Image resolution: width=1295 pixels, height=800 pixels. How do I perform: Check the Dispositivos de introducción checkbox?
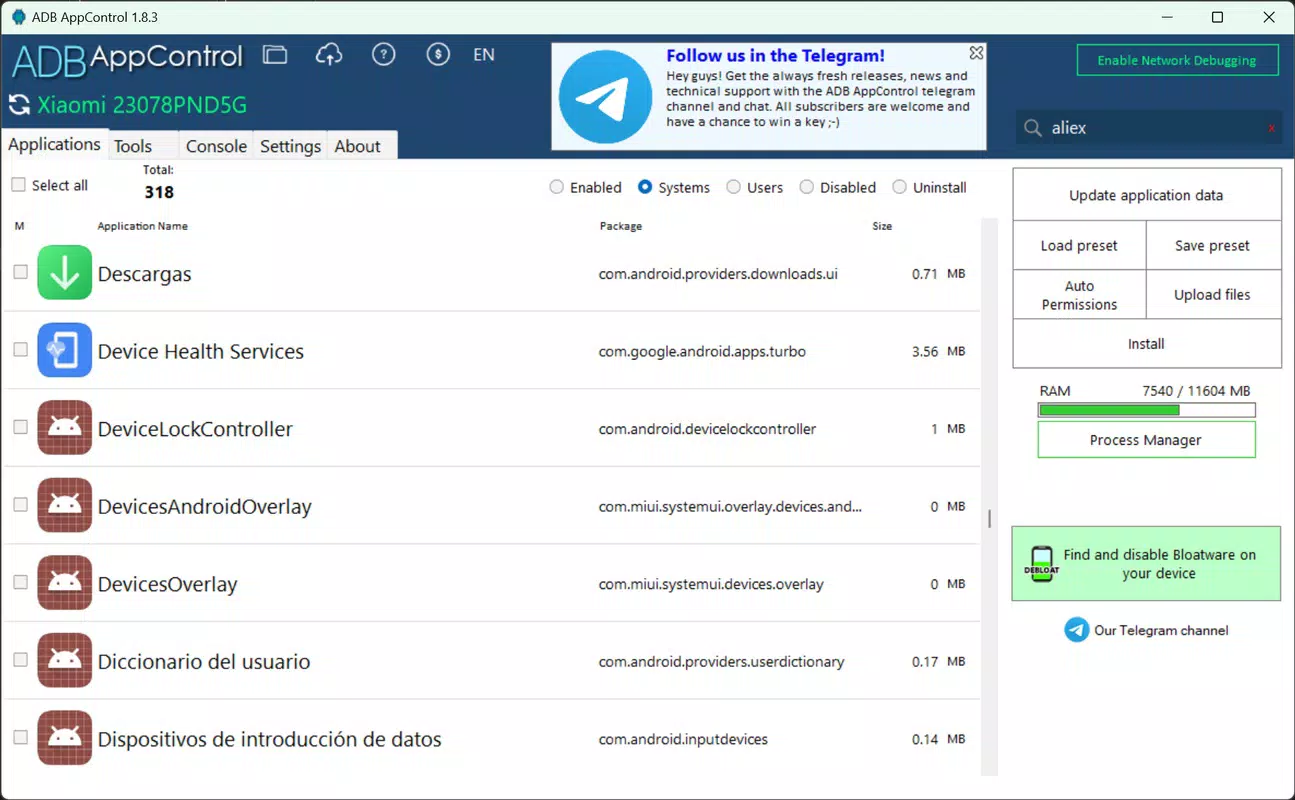20,737
